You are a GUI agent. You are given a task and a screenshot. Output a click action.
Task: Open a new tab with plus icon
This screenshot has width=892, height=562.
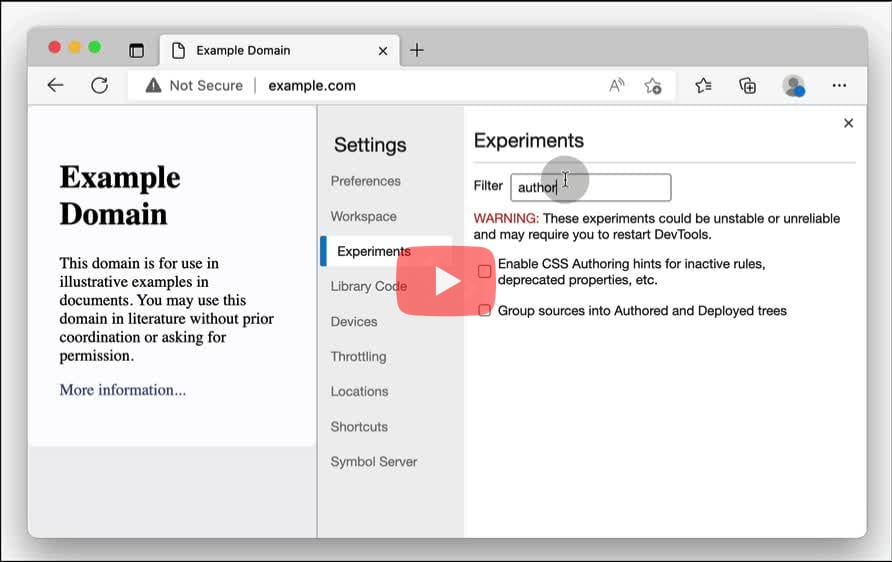[417, 50]
